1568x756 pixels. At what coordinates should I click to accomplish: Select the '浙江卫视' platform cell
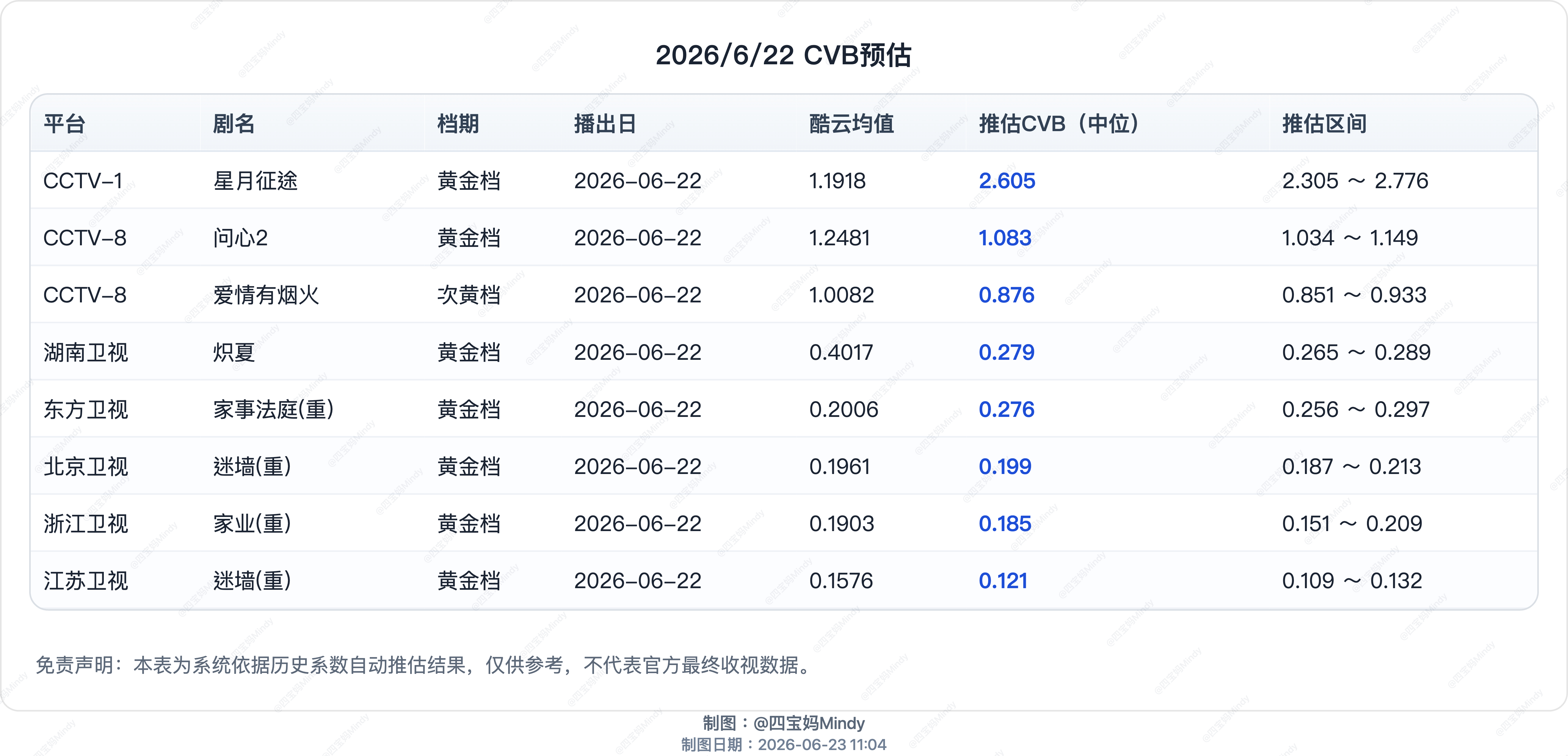[86, 524]
